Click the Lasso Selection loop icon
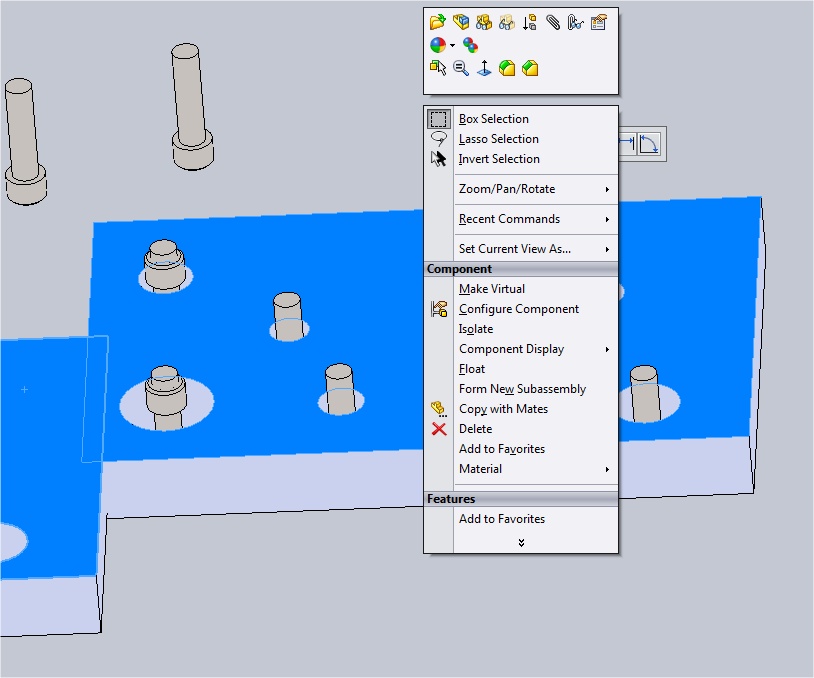This screenshot has width=814, height=678. 439,139
